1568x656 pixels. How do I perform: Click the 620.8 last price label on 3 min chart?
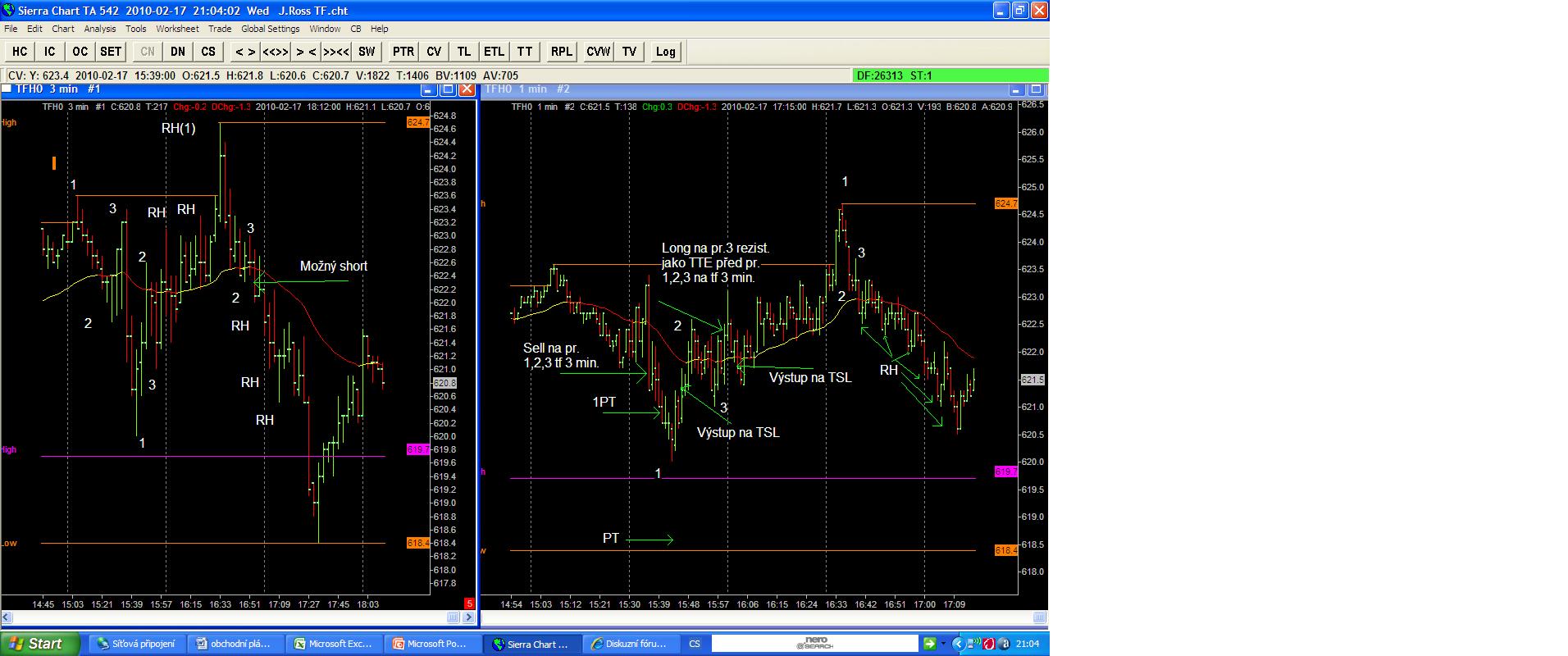pos(444,383)
